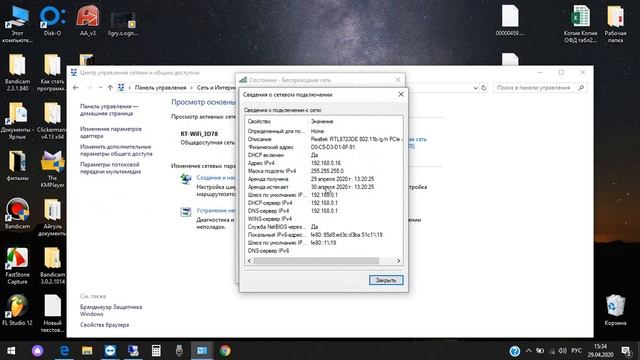Open the фильмы folder on desktop
Image resolution: width=640 pixels, height=360 pixels.
(17, 165)
